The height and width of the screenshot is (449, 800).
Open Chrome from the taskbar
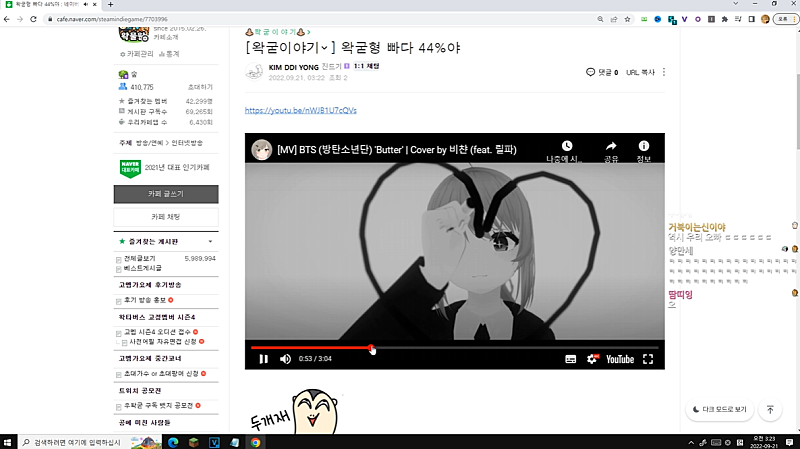click(255, 442)
